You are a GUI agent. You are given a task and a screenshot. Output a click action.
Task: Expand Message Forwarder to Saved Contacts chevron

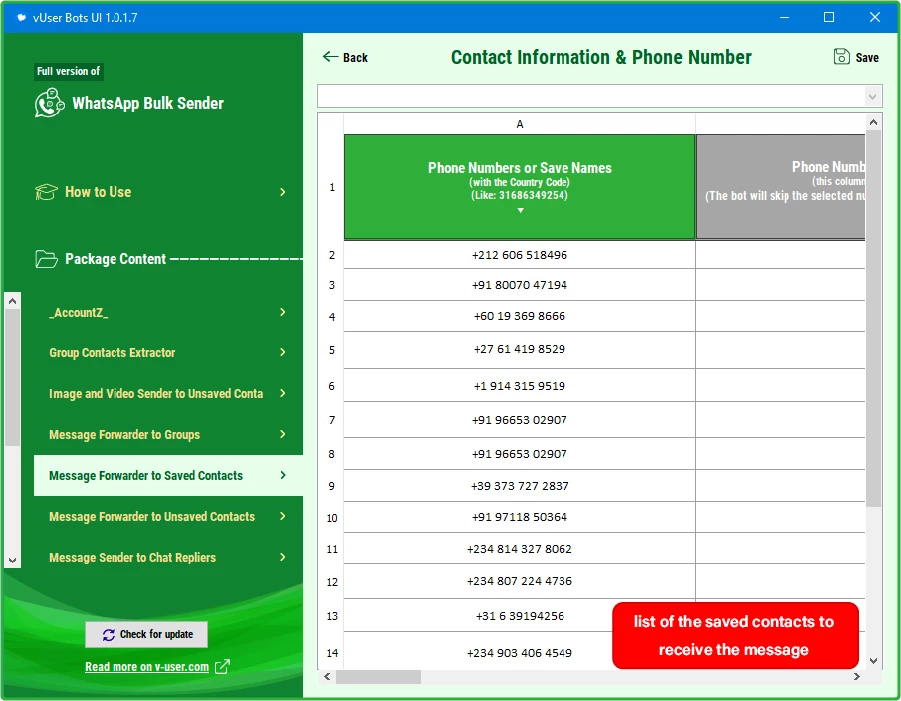[282, 475]
